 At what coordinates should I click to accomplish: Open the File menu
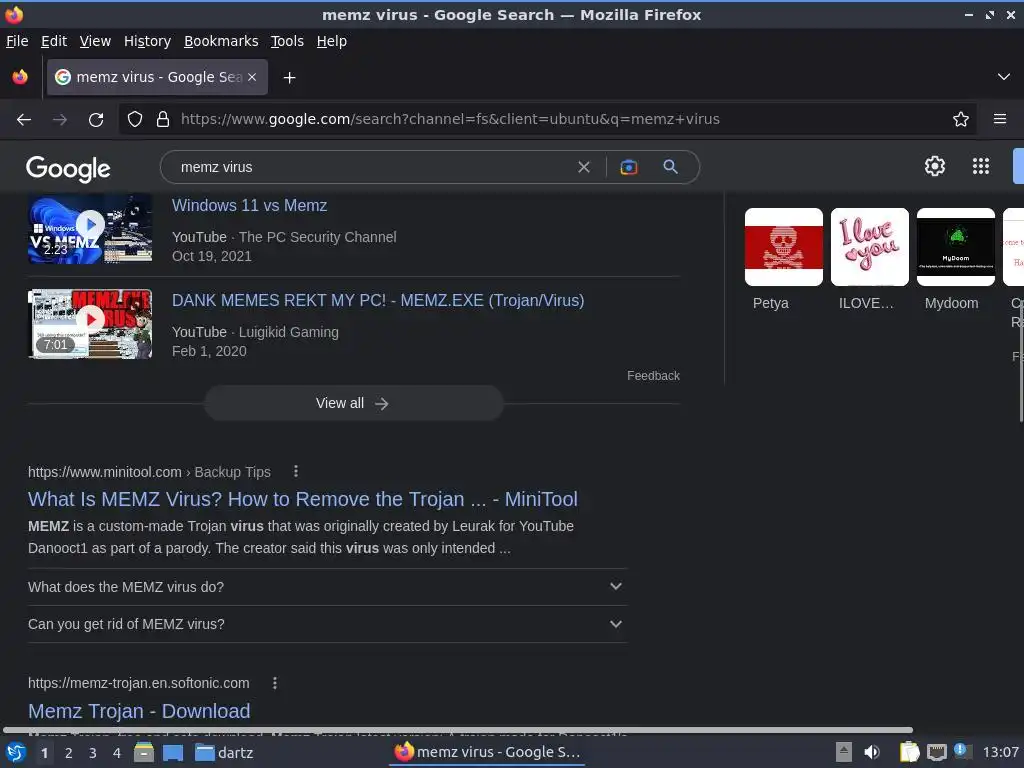(17, 41)
